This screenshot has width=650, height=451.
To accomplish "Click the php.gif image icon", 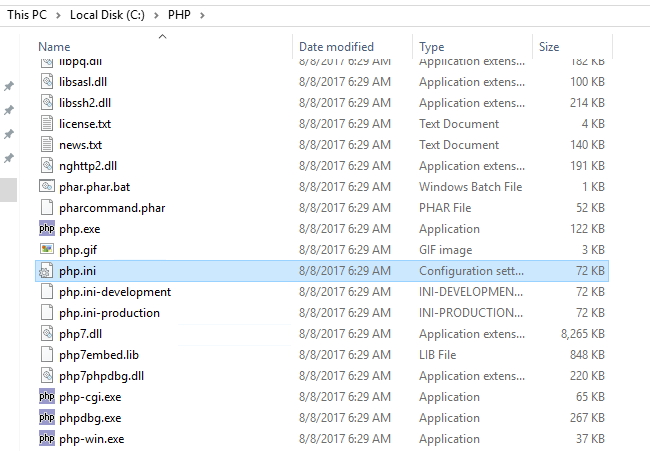I will pos(47,250).
